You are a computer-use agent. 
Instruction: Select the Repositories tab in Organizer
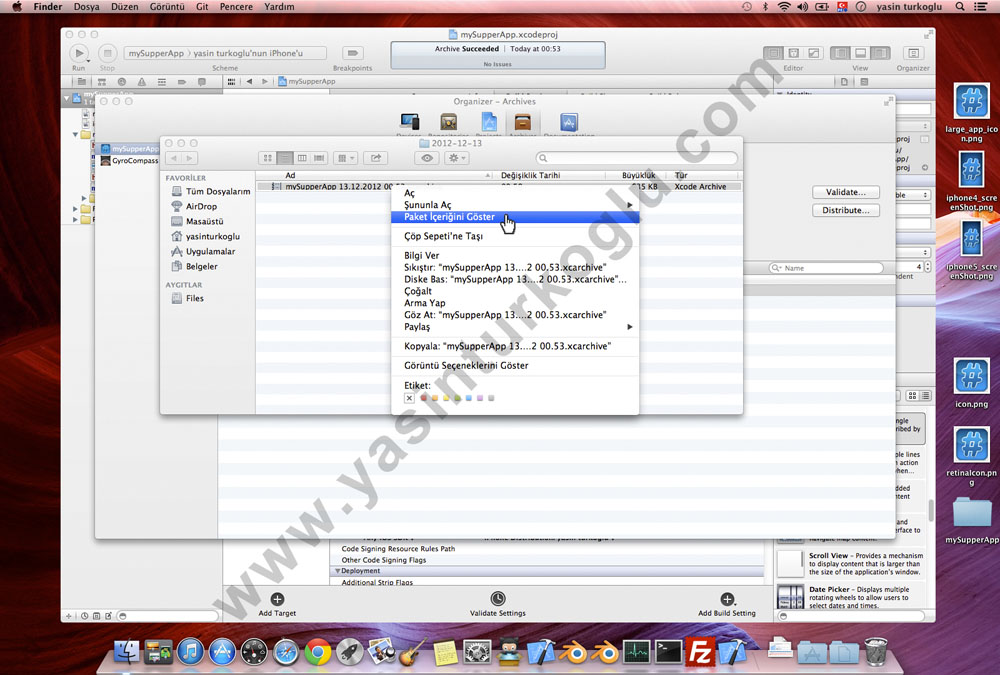448,123
